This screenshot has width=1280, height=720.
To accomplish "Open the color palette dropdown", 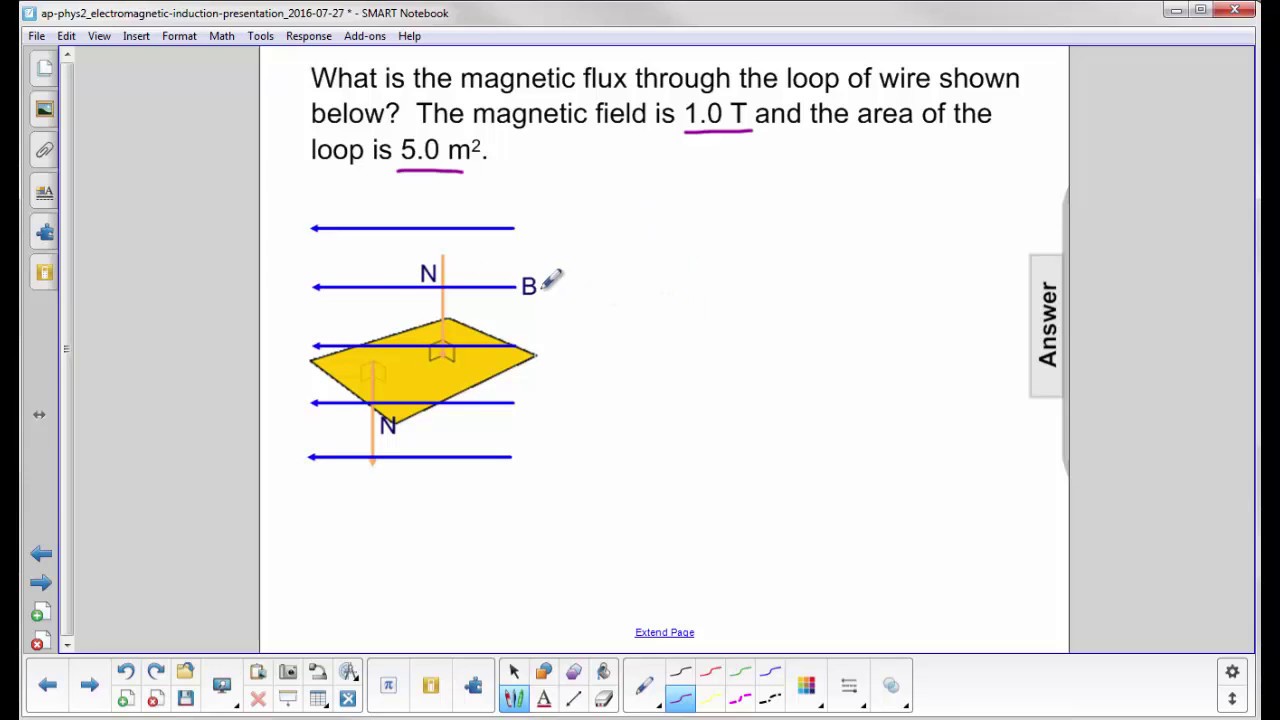I will 807,686.
